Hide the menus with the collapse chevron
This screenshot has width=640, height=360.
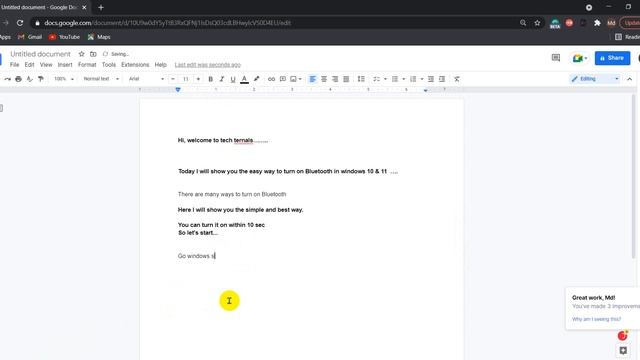[x=629, y=79]
